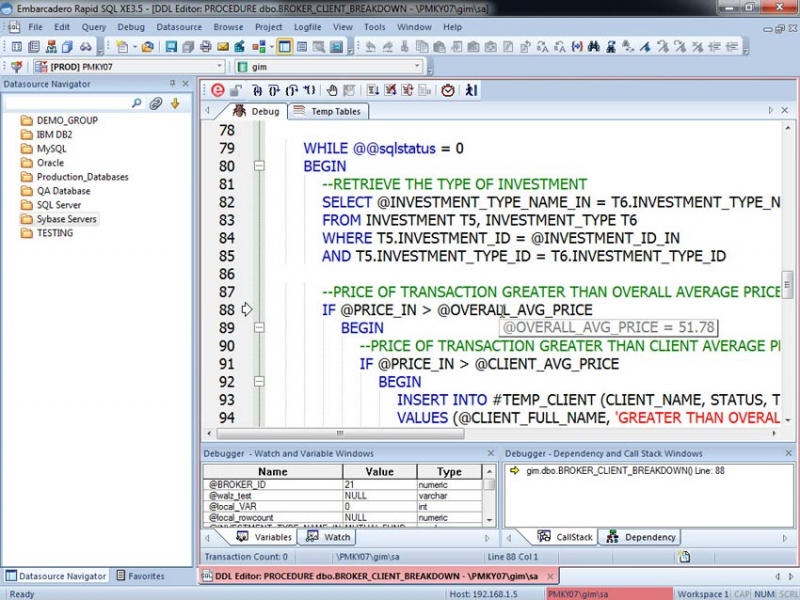The image size is (800, 600).
Task: Click the Step Over debugger icon
Action: pos(274,90)
